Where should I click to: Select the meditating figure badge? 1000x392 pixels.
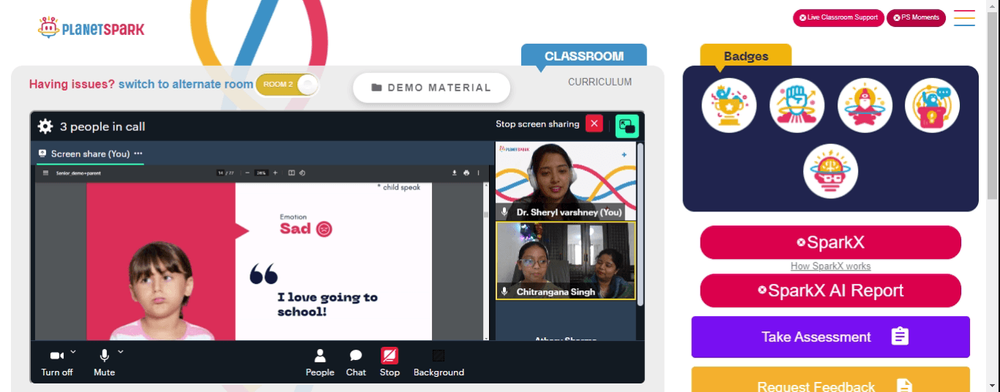pos(865,106)
